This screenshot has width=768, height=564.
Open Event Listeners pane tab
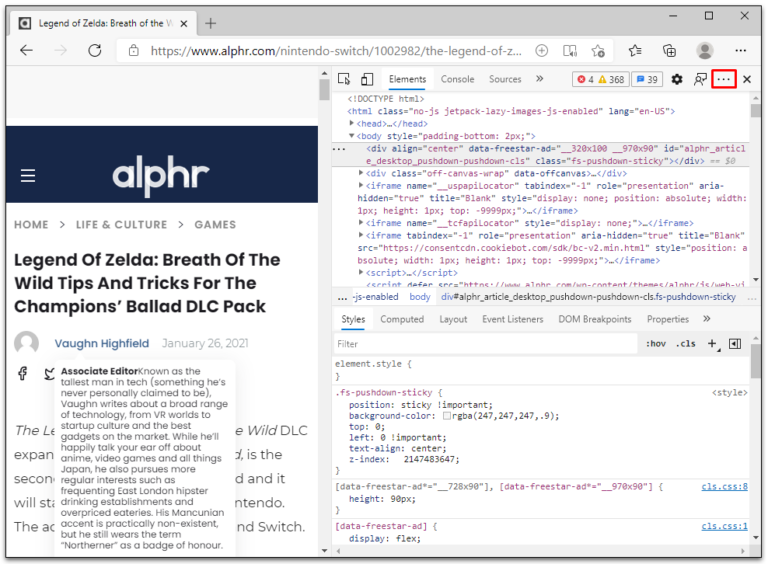pos(513,319)
